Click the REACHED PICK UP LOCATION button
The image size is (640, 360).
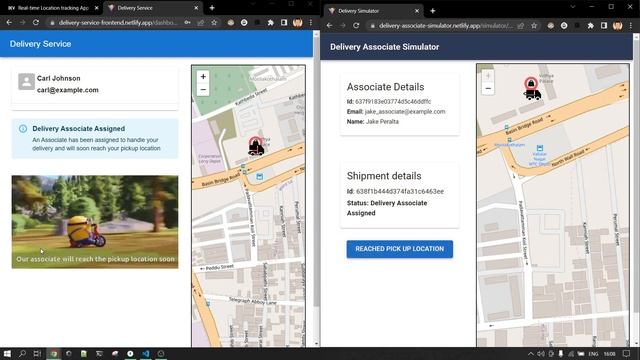[400, 249]
